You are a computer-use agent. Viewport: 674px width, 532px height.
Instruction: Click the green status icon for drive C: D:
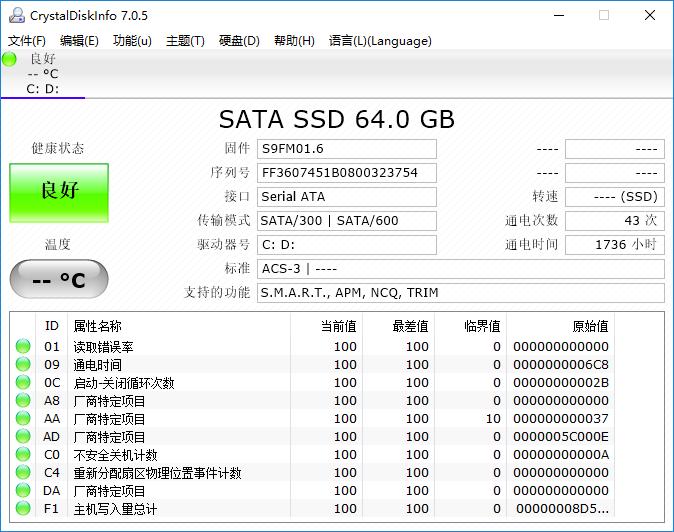pyautogui.click(x=10, y=59)
